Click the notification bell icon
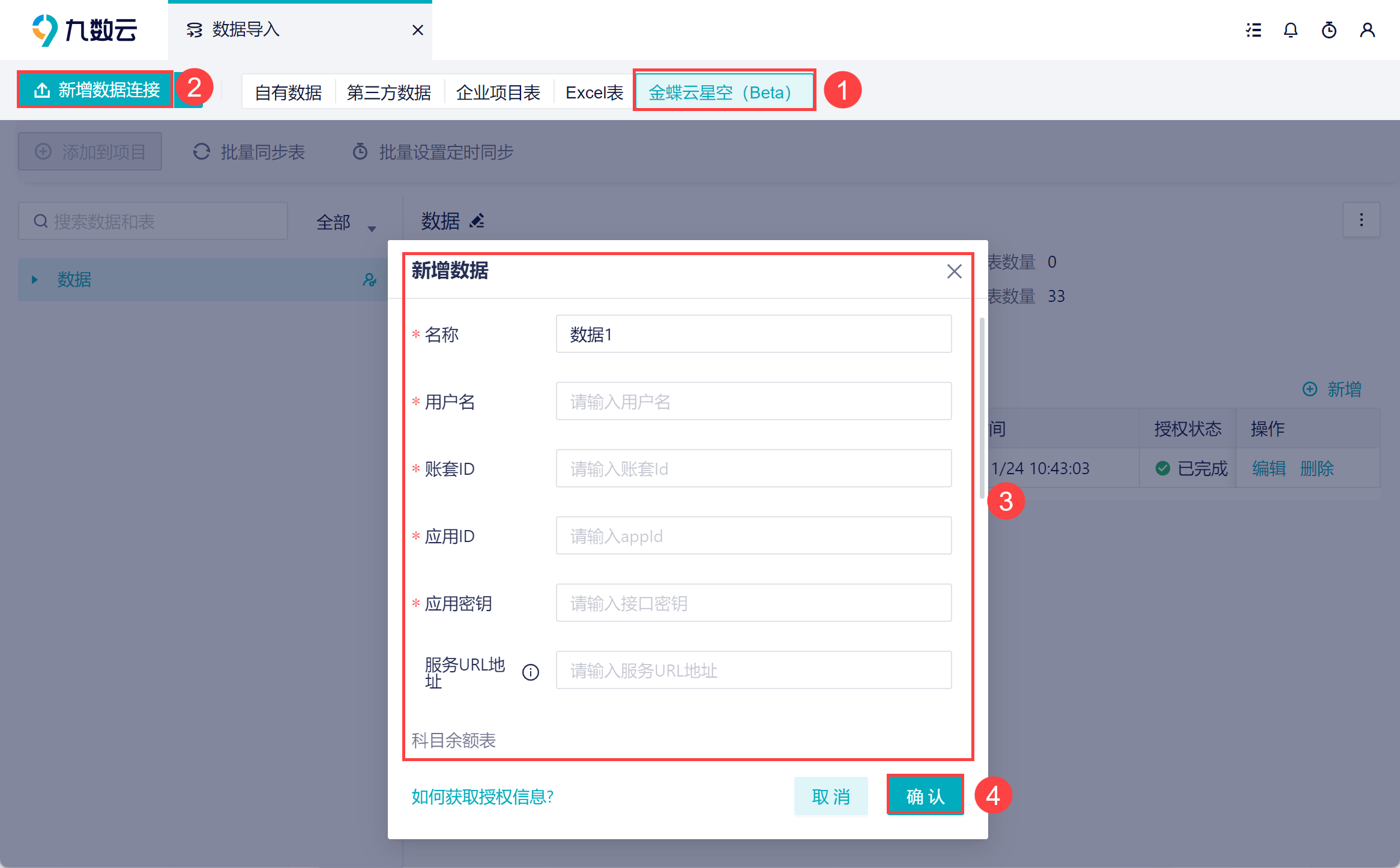Viewport: 1400px width, 868px height. 1291,30
